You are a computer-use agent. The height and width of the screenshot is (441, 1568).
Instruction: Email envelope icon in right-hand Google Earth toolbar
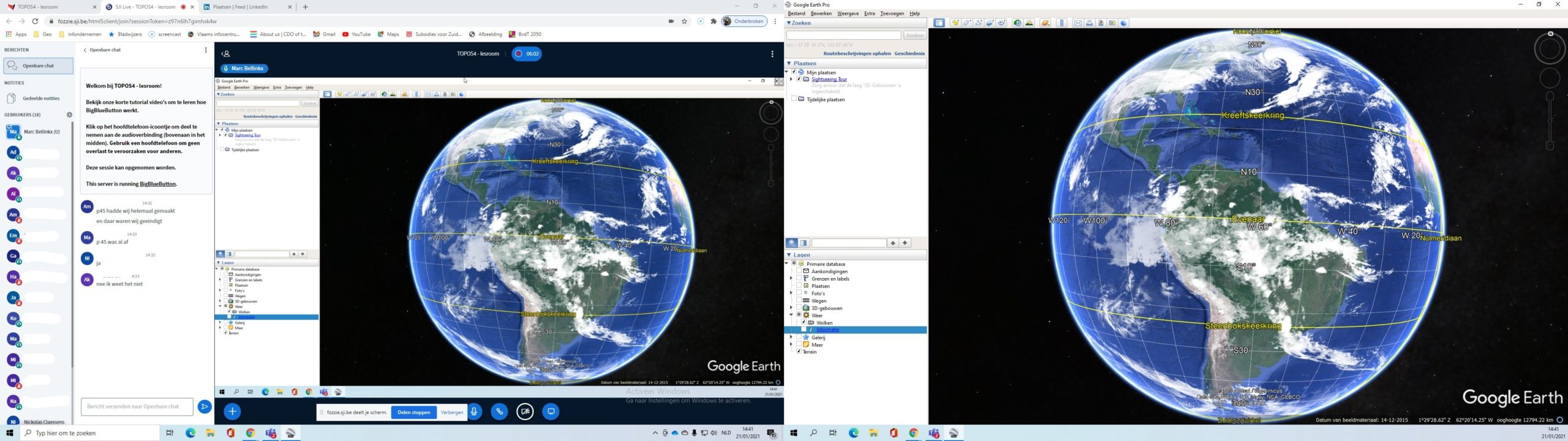[1078, 23]
